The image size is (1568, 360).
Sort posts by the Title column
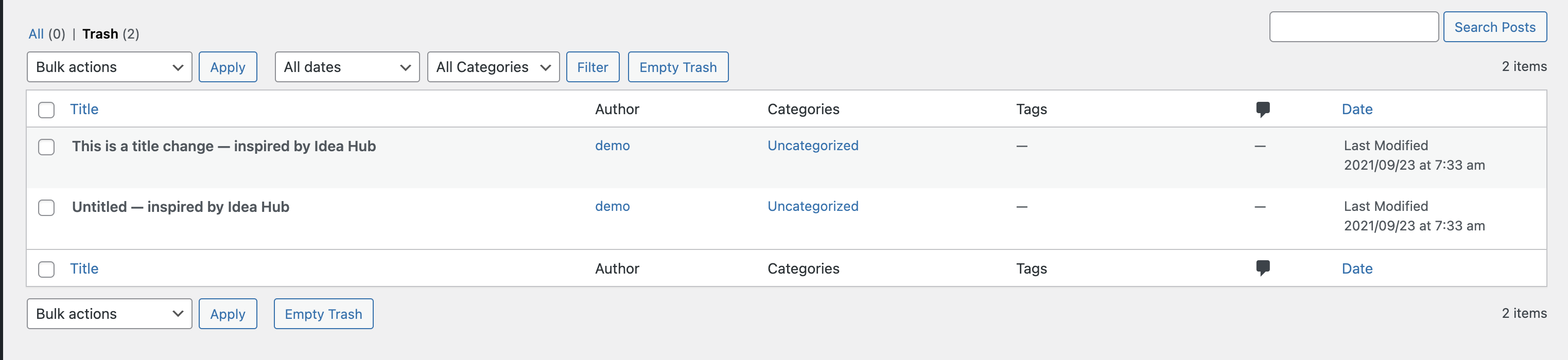click(84, 109)
